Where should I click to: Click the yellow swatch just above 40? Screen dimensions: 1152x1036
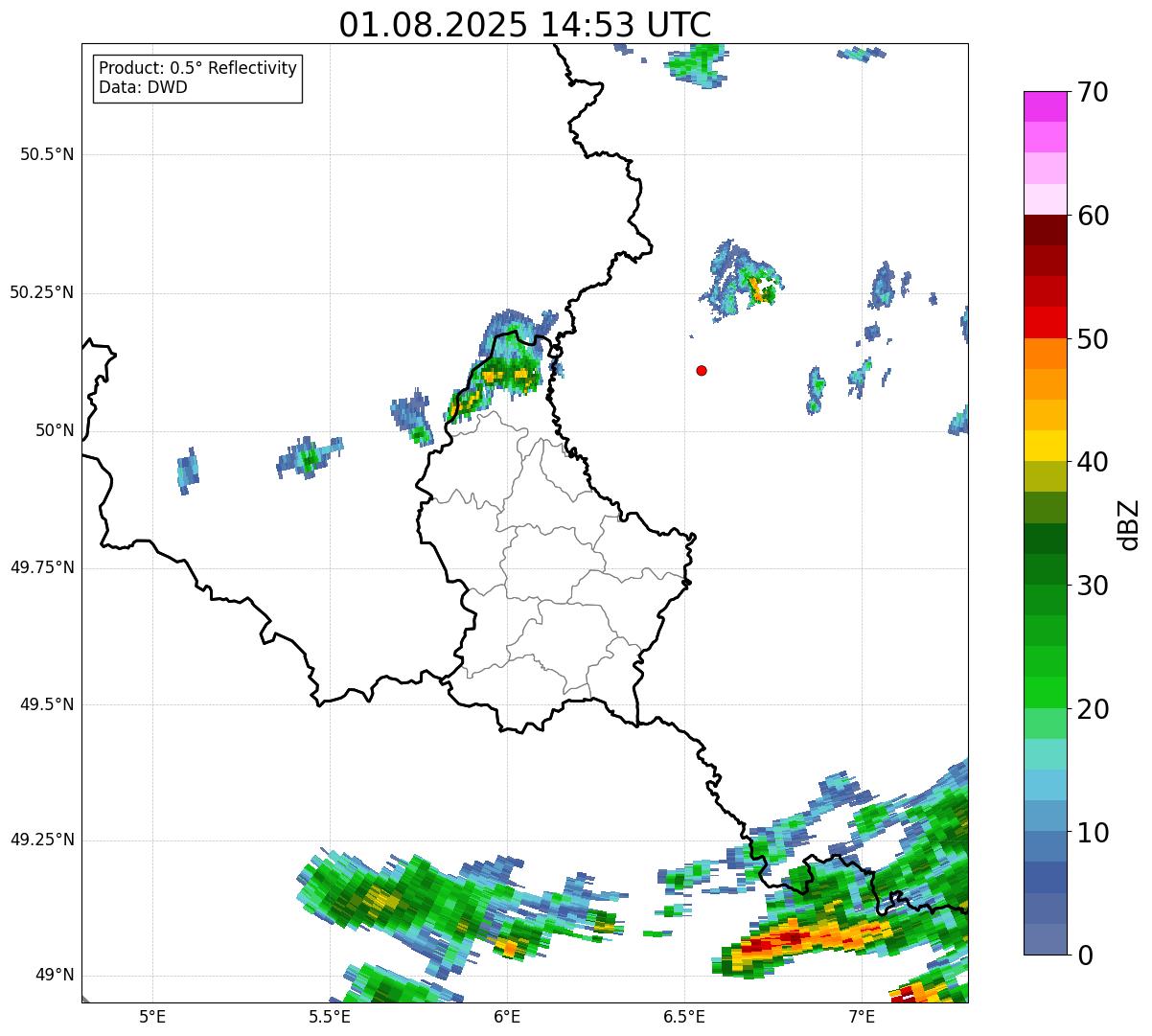[x=1045, y=446]
